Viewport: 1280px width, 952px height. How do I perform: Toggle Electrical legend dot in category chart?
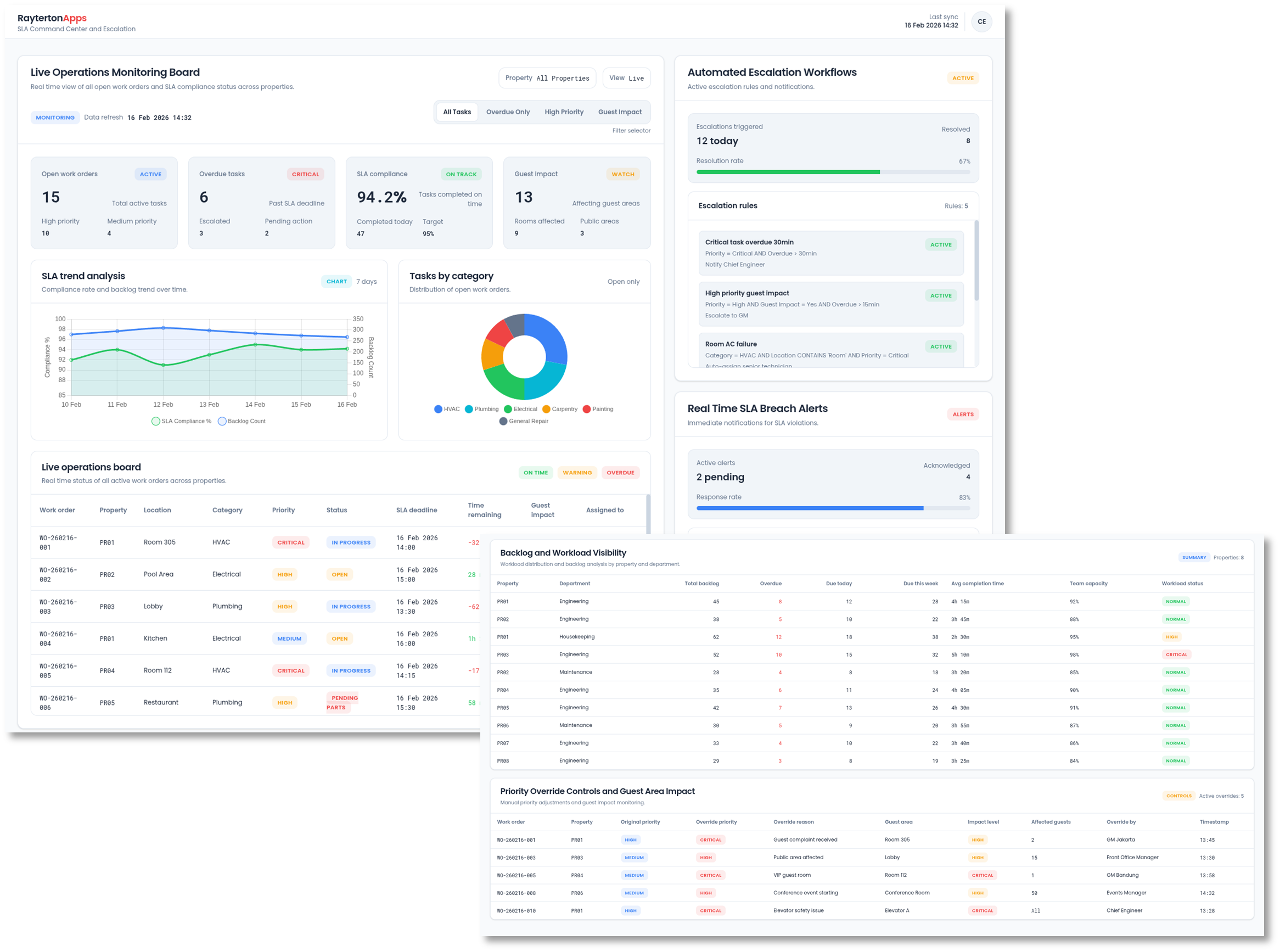[508, 409]
